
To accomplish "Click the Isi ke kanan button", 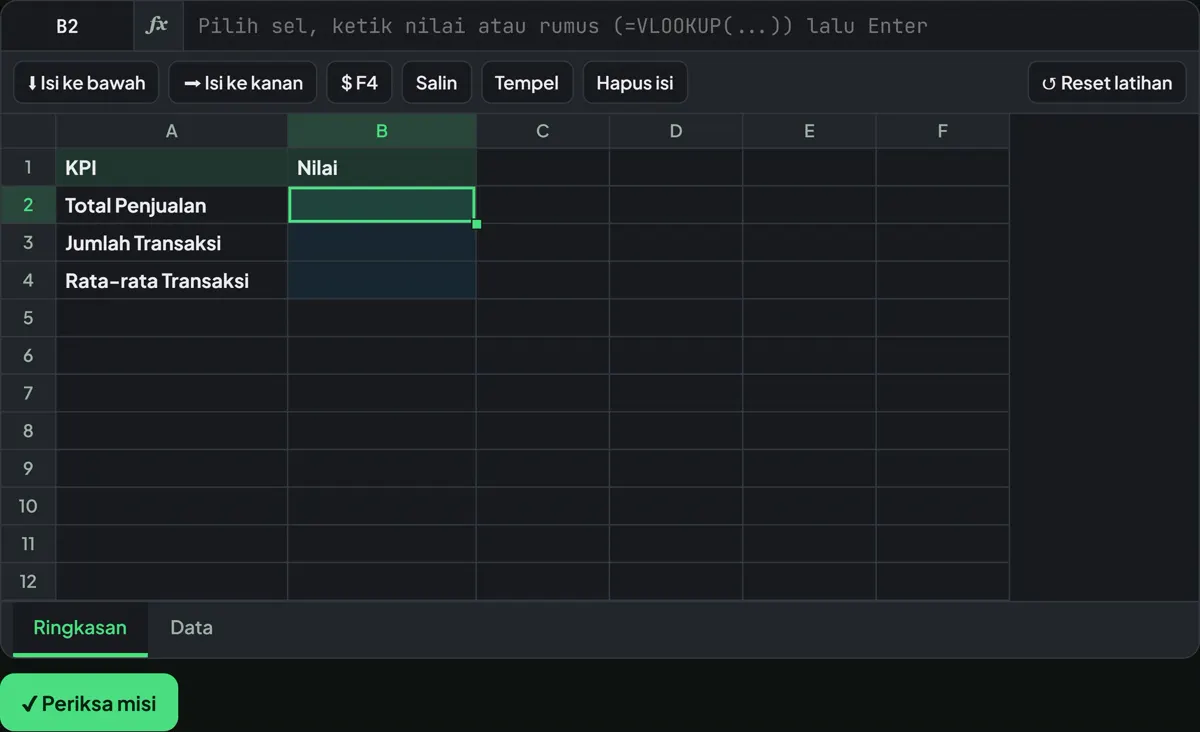I will point(243,83).
